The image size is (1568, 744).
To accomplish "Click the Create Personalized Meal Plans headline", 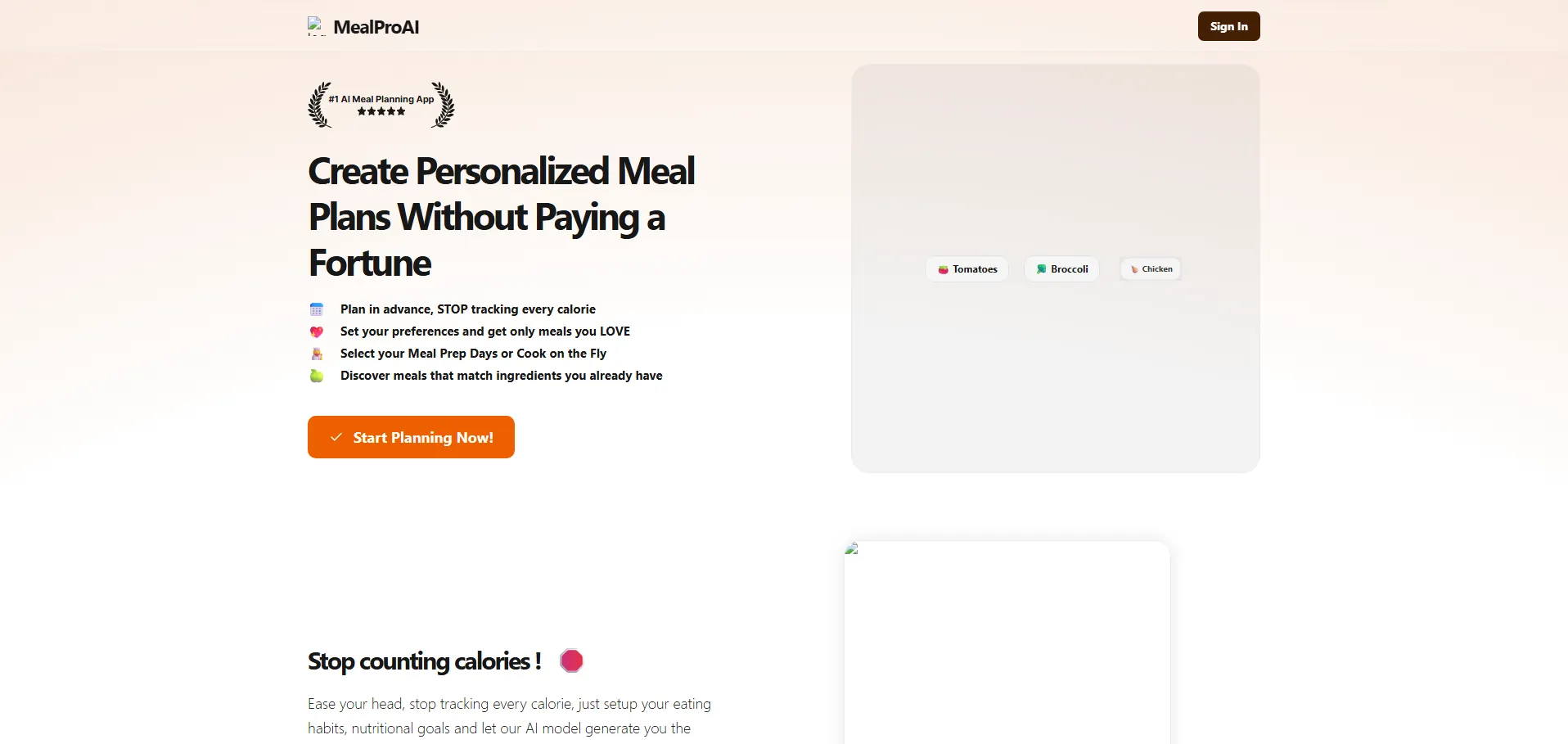I will [x=501, y=217].
